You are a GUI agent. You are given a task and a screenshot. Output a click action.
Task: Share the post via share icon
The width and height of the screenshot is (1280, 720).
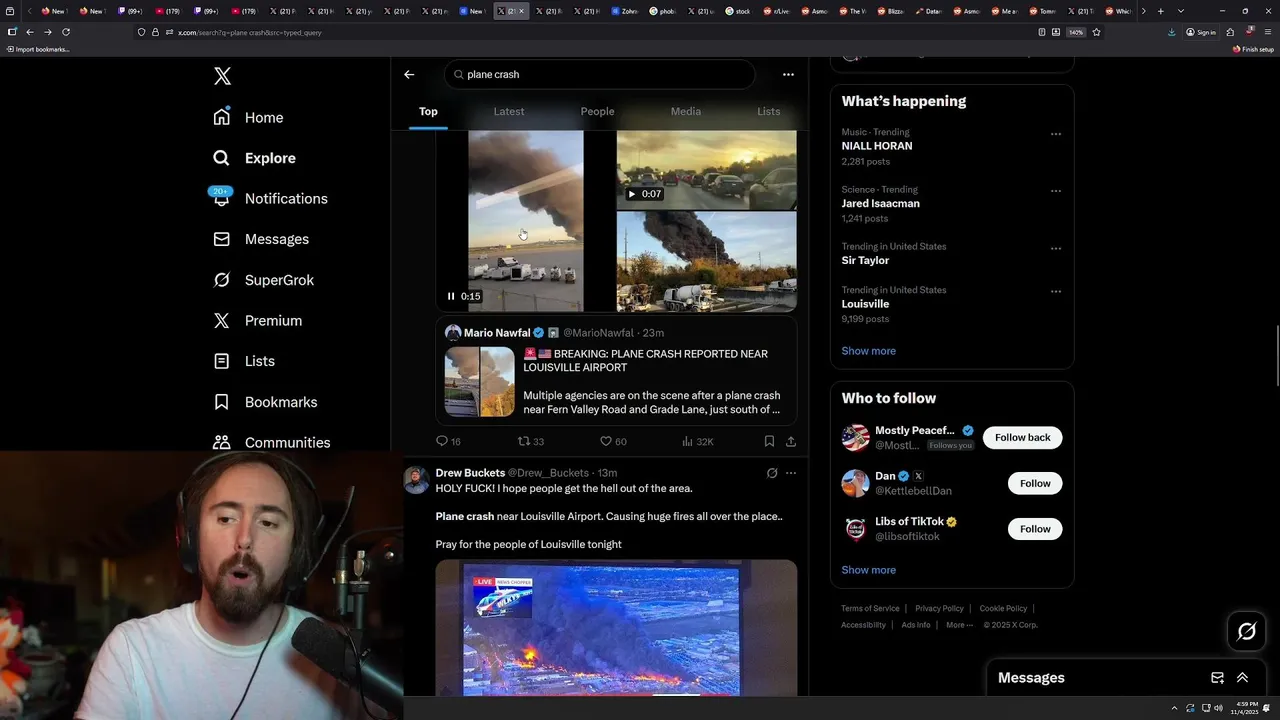pyautogui.click(x=791, y=441)
